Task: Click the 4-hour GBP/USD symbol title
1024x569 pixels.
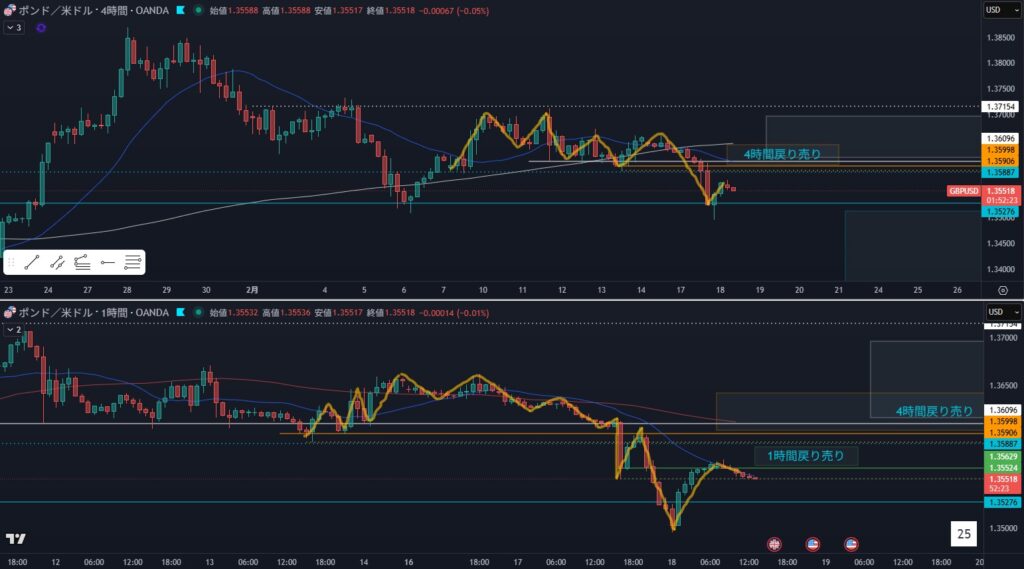Action: click(88, 10)
